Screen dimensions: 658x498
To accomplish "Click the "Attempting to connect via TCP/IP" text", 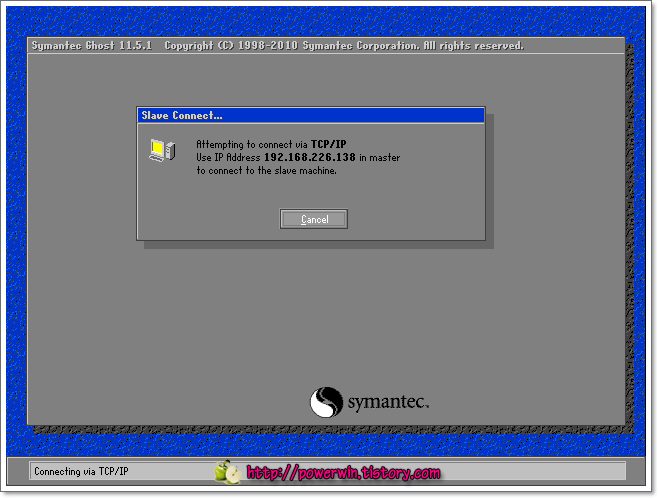I will coord(271,144).
